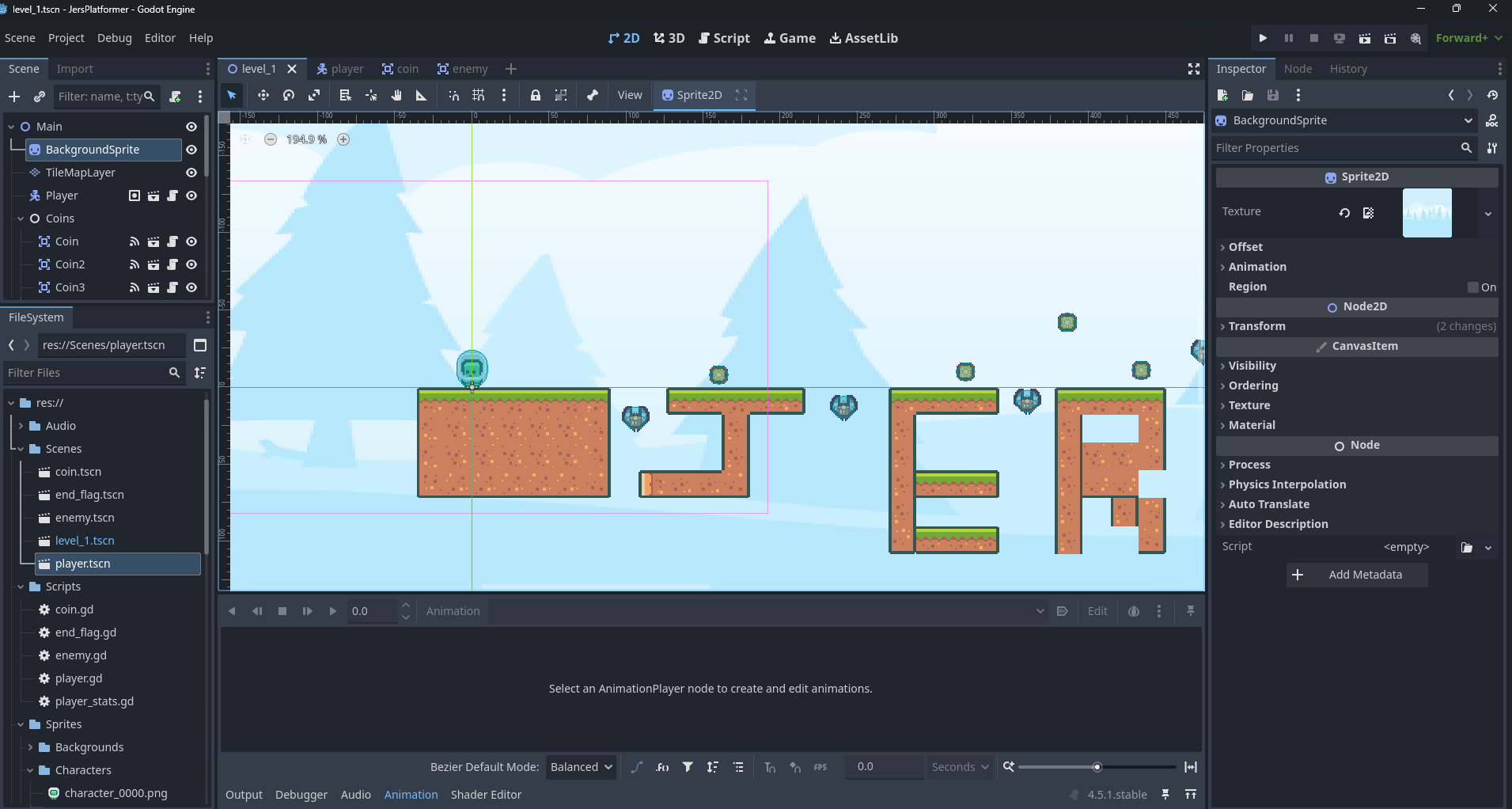Screen dimensions: 1512x809
Task: Open the Texture property dropdown arrow
Action: 1489,213
